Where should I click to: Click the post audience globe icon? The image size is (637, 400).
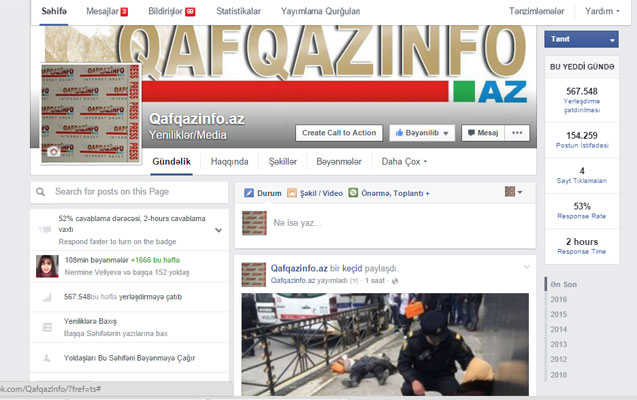(395, 281)
